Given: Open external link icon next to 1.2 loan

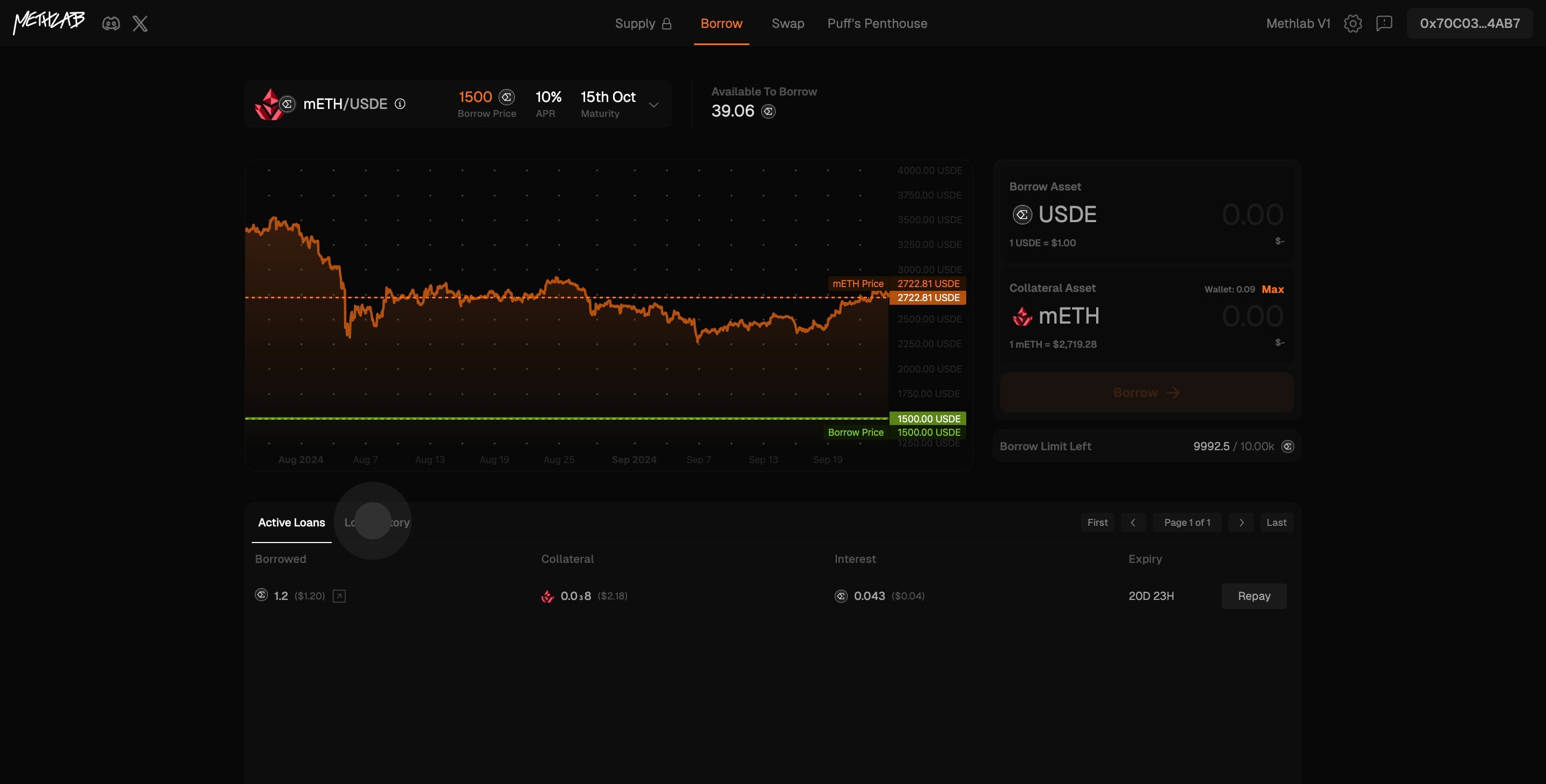Looking at the screenshot, I should (x=339, y=596).
